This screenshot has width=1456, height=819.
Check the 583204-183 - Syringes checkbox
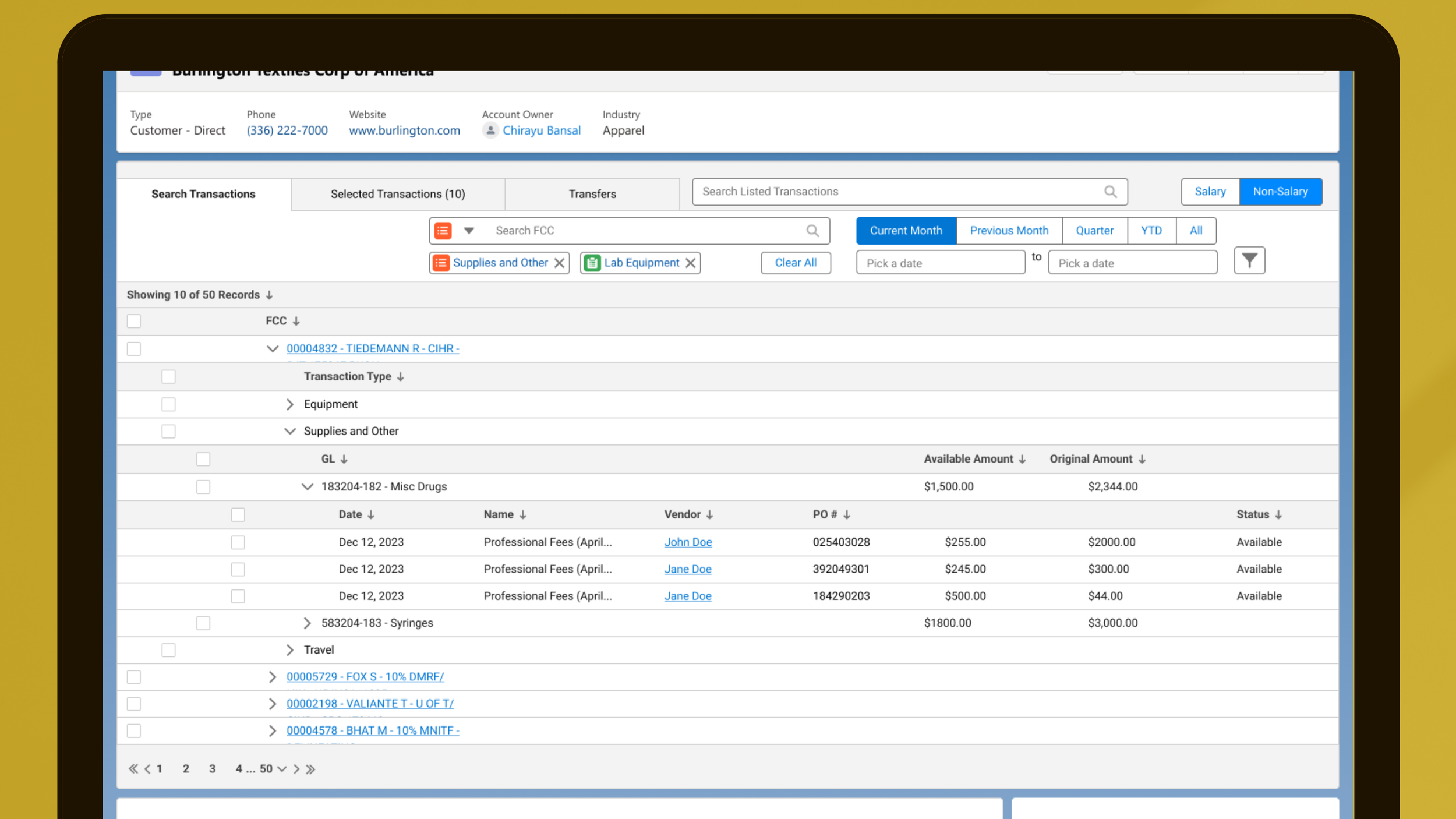tap(203, 623)
